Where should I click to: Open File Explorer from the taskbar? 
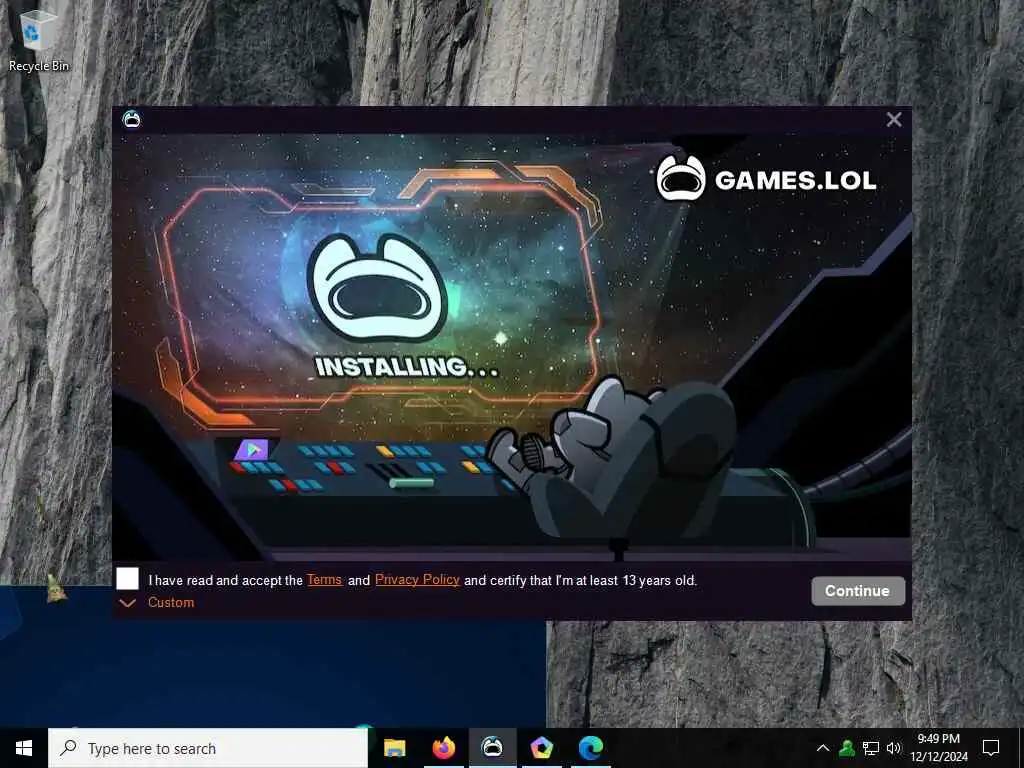tap(394, 748)
